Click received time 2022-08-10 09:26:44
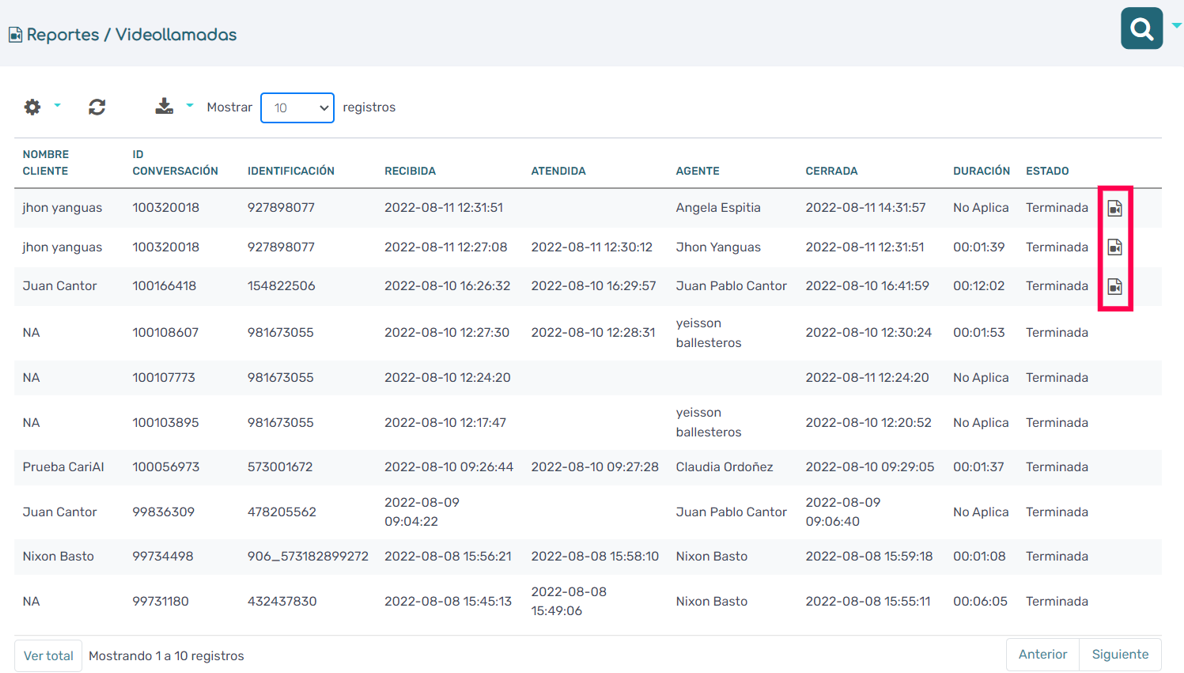1184x673 pixels. pos(449,467)
